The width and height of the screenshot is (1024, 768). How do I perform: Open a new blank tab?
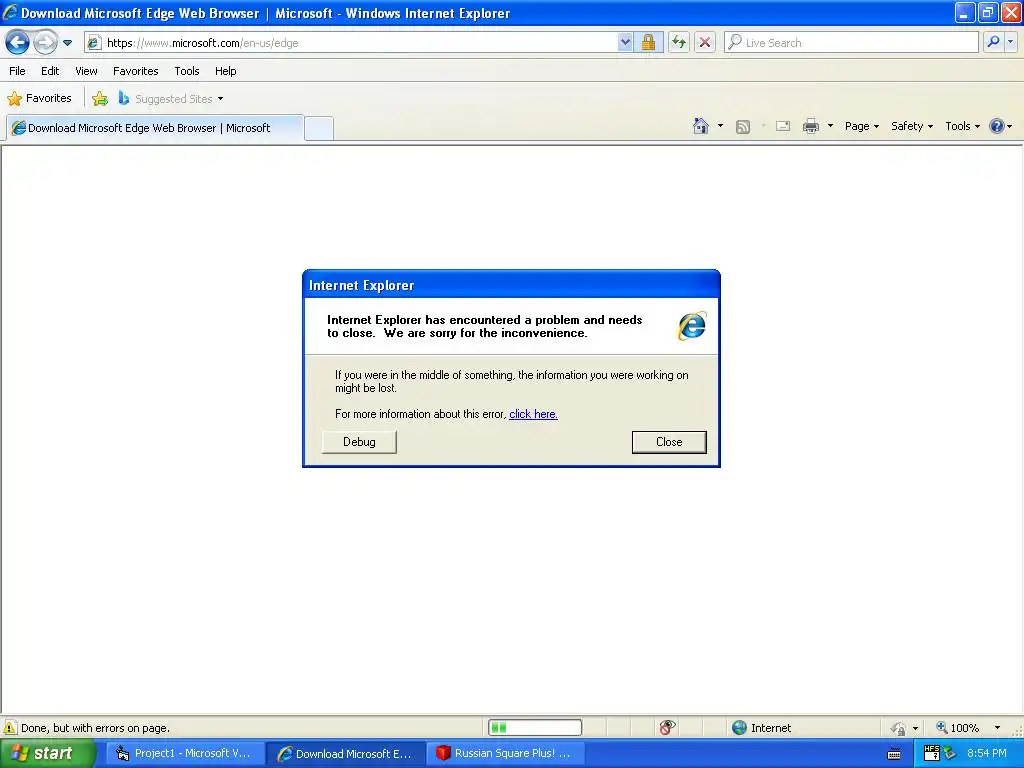[319, 128]
